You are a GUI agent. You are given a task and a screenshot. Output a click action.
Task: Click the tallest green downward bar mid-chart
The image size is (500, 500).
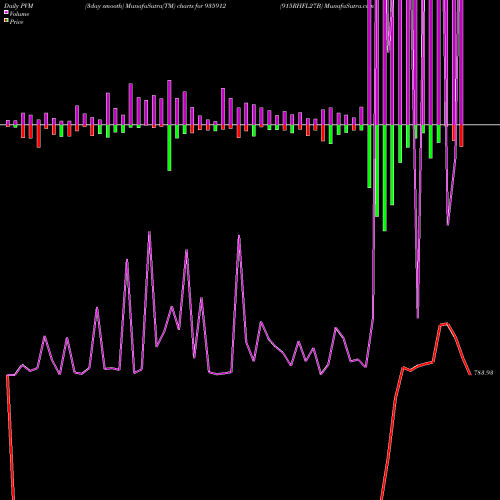coord(169,148)
